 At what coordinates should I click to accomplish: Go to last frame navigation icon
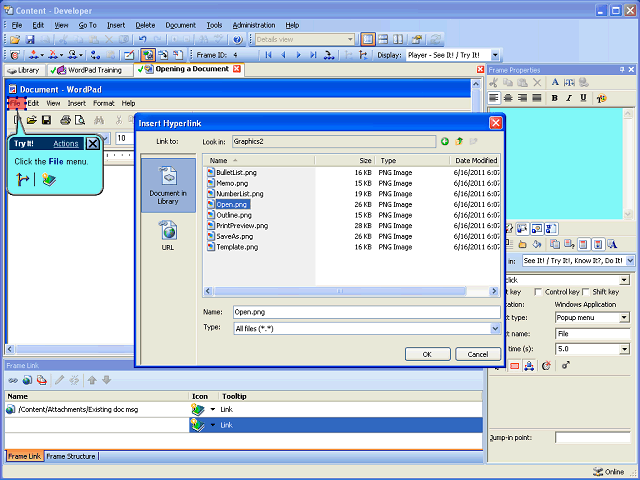(313, 55)
